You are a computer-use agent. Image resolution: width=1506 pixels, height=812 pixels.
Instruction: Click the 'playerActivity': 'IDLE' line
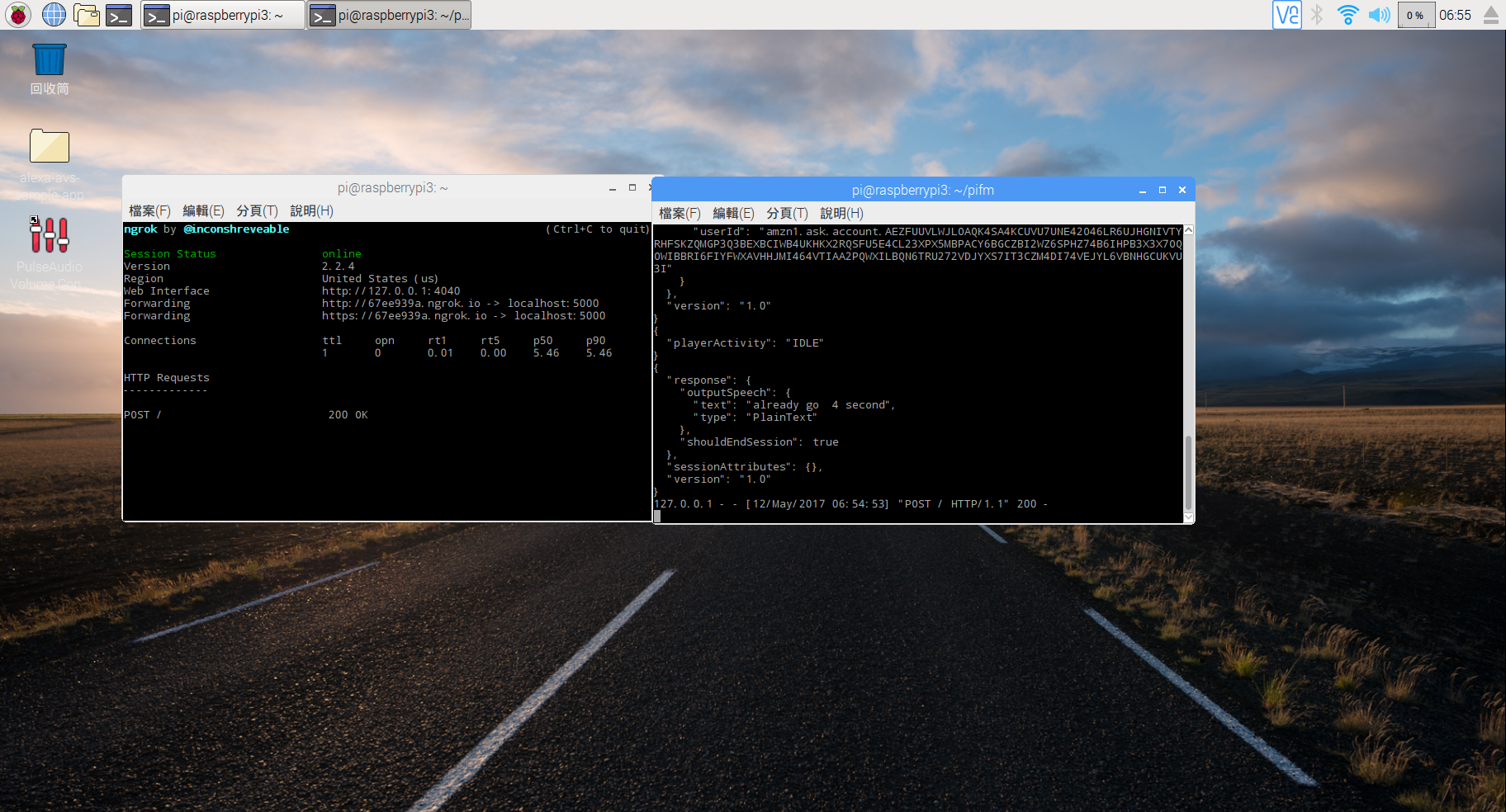click(746, 343)
